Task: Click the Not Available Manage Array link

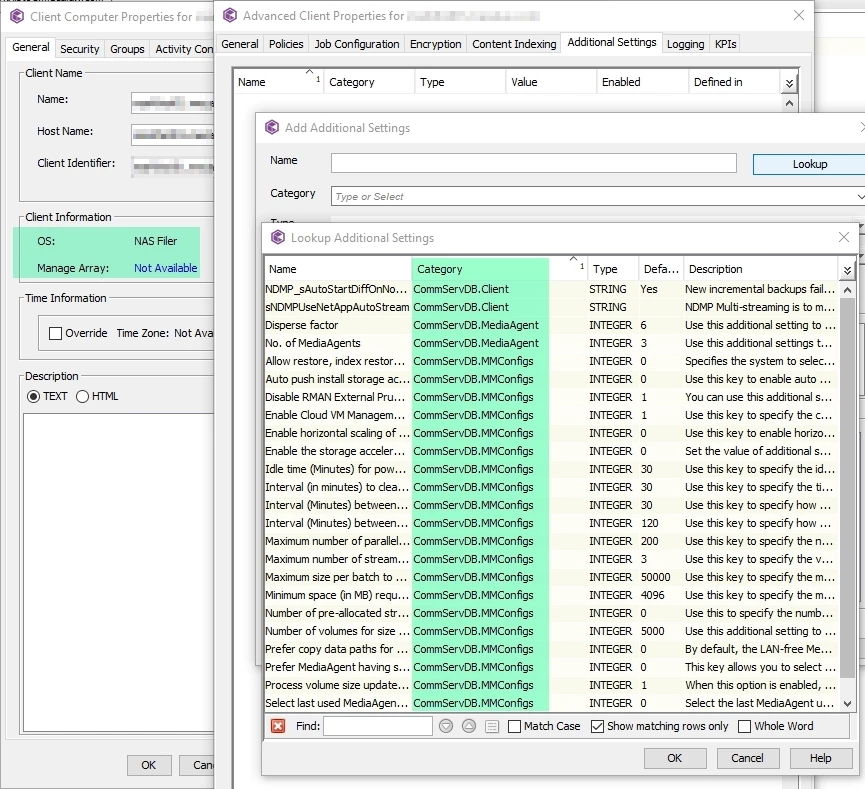Action: pyautogui.click(x=165, y=268)
